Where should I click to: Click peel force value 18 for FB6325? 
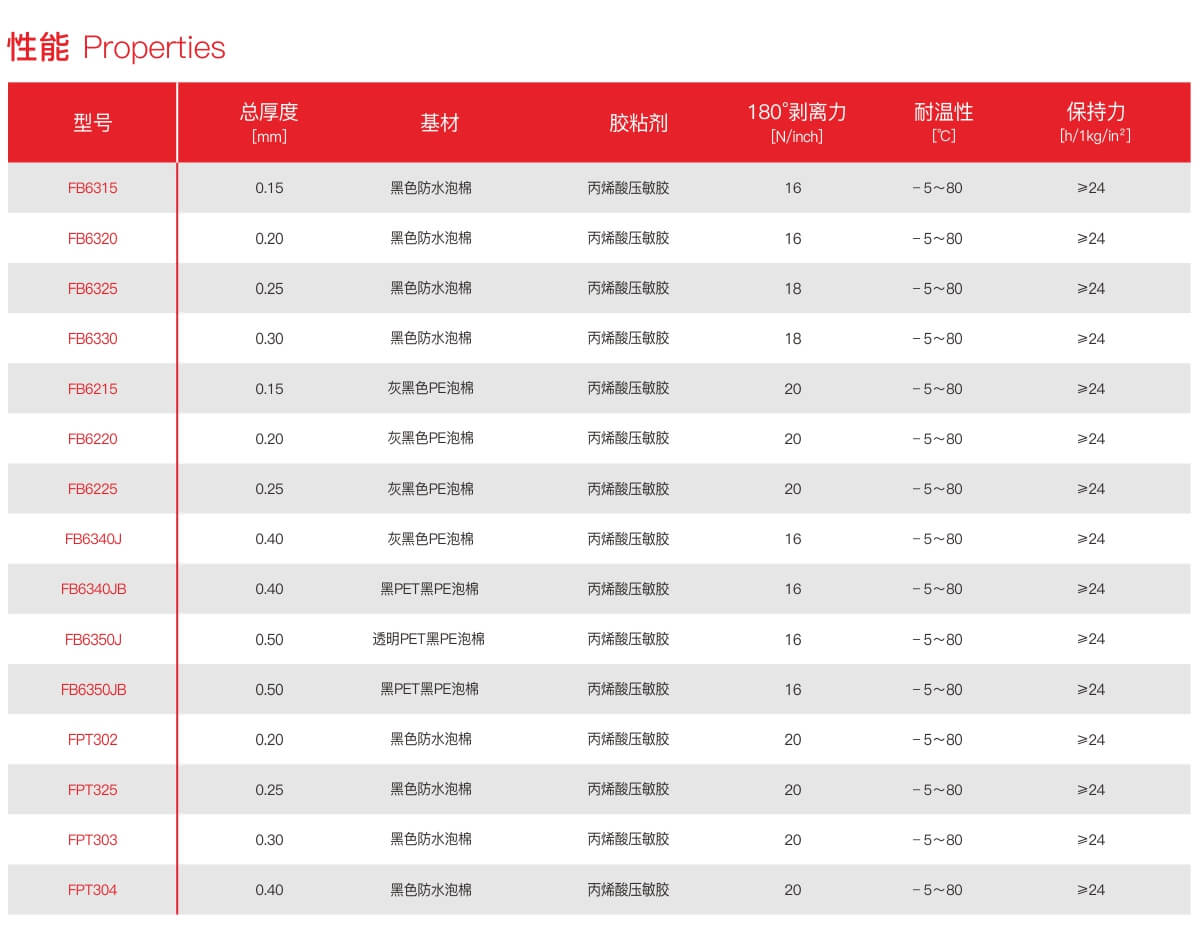[793, 288]
